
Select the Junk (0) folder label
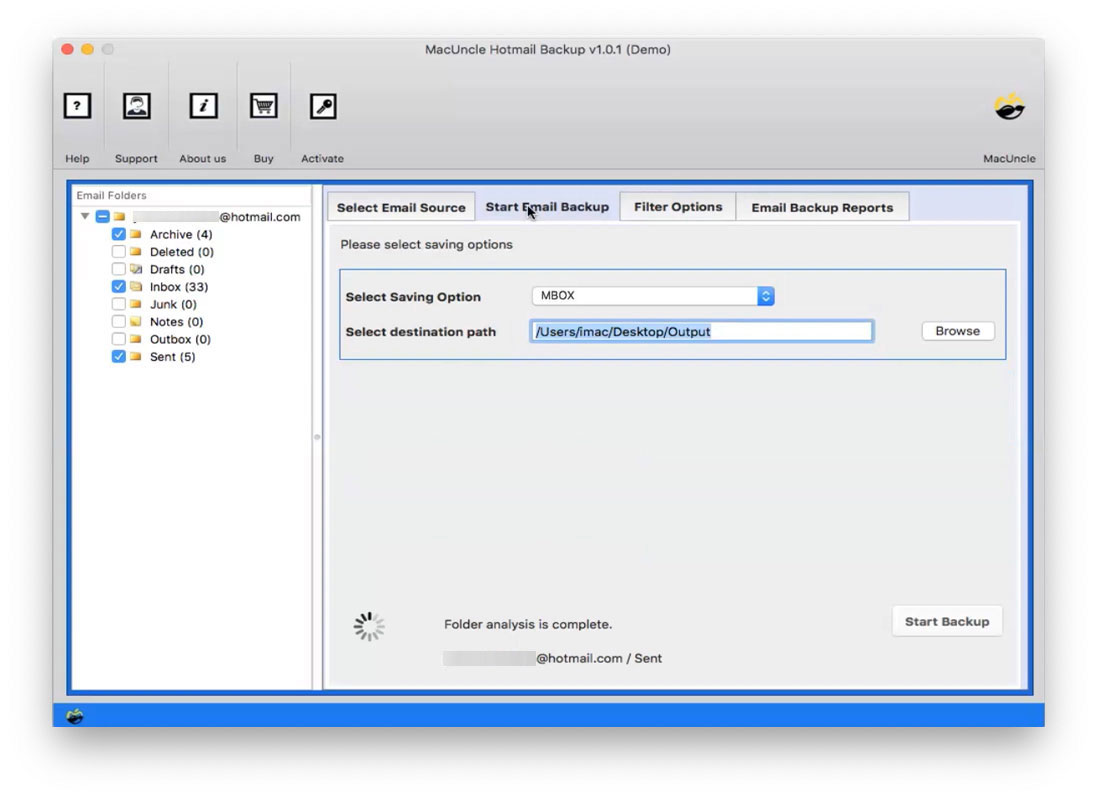click(x=173, y=304)
